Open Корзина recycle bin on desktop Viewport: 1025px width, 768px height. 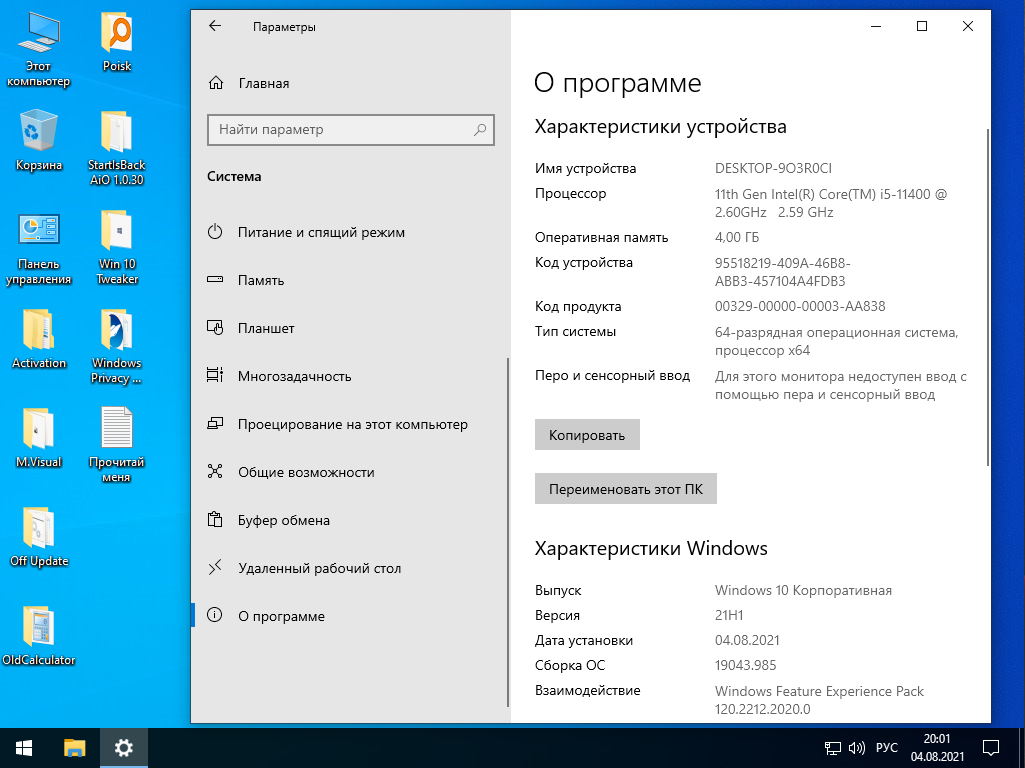coord(39,133)
